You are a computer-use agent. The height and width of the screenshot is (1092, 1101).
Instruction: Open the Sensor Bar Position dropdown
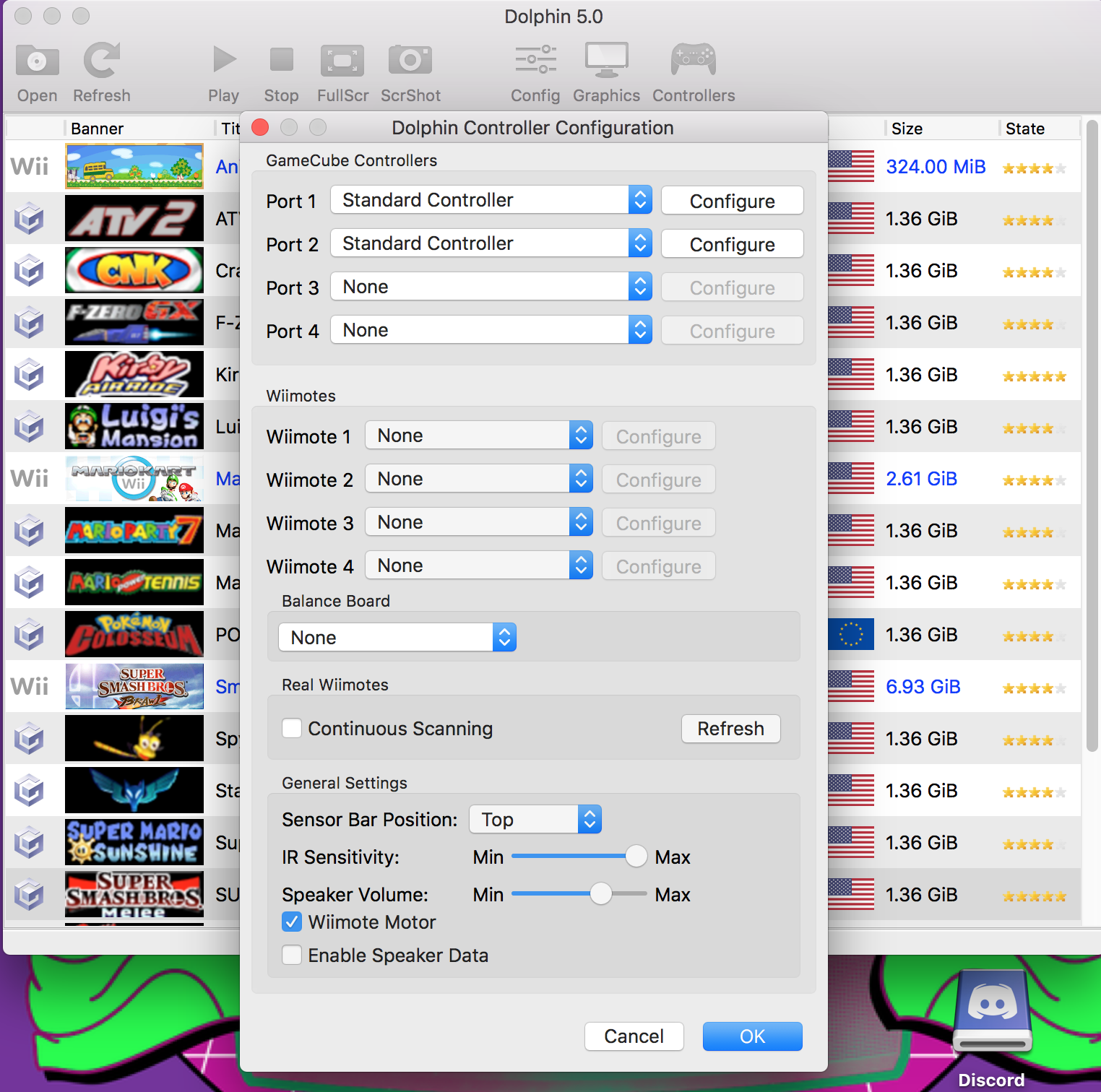click(535, 819)
